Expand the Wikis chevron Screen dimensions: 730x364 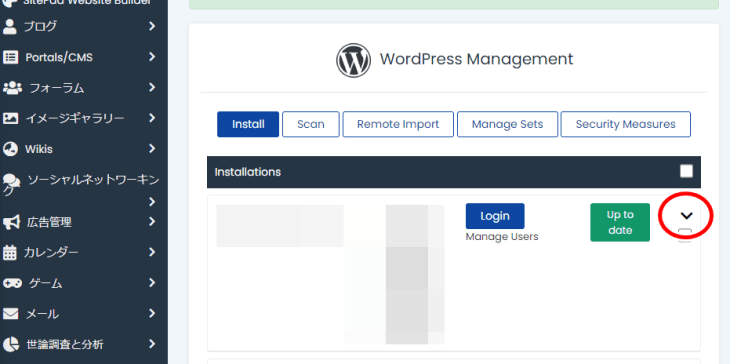[152, 148]
